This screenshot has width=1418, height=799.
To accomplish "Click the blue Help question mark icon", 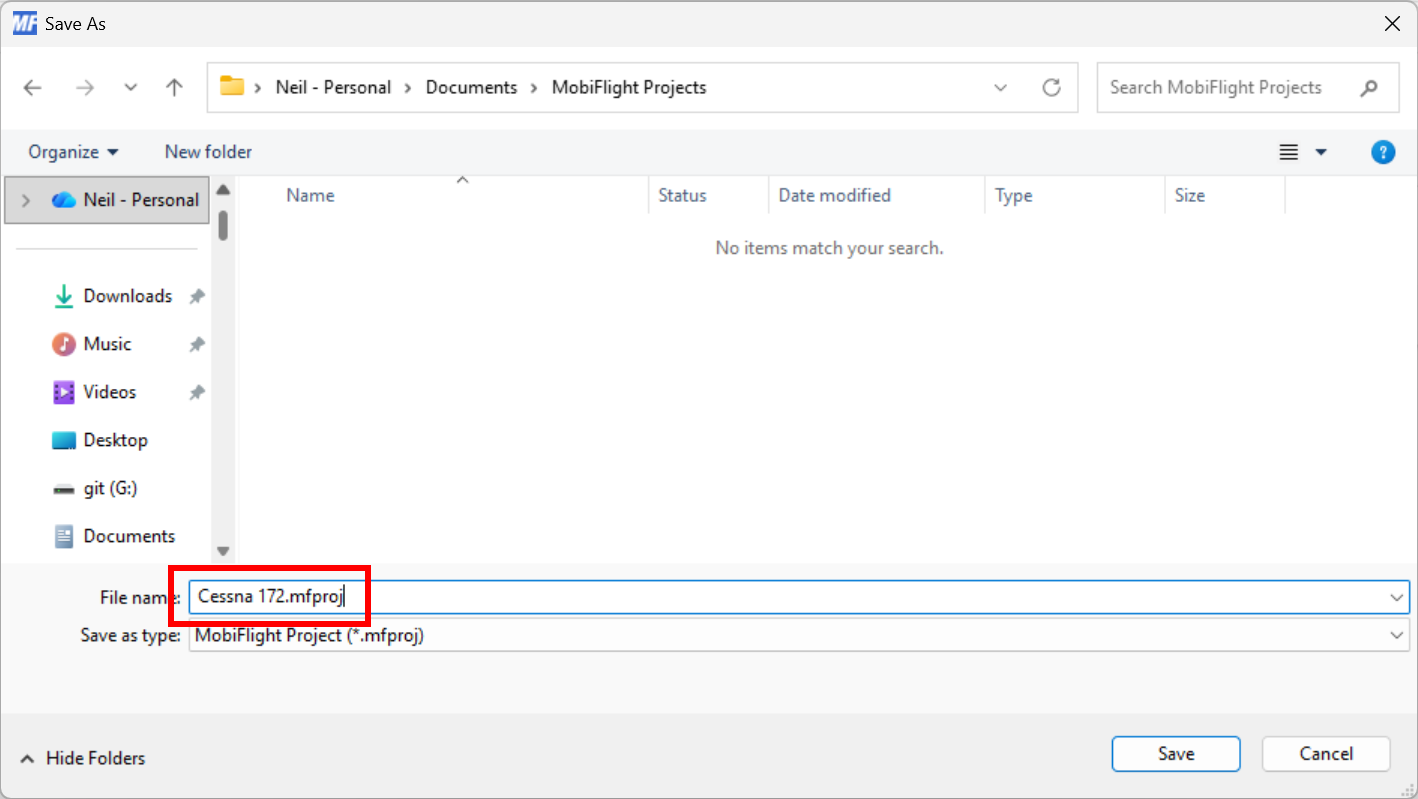I will 1382,152.
